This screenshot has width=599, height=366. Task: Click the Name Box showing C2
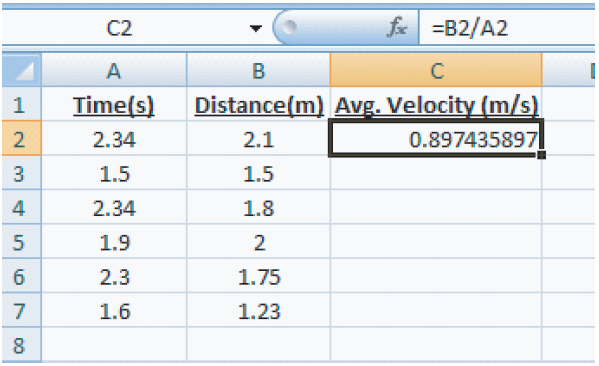pyautogui.click(x=119, y=28)
